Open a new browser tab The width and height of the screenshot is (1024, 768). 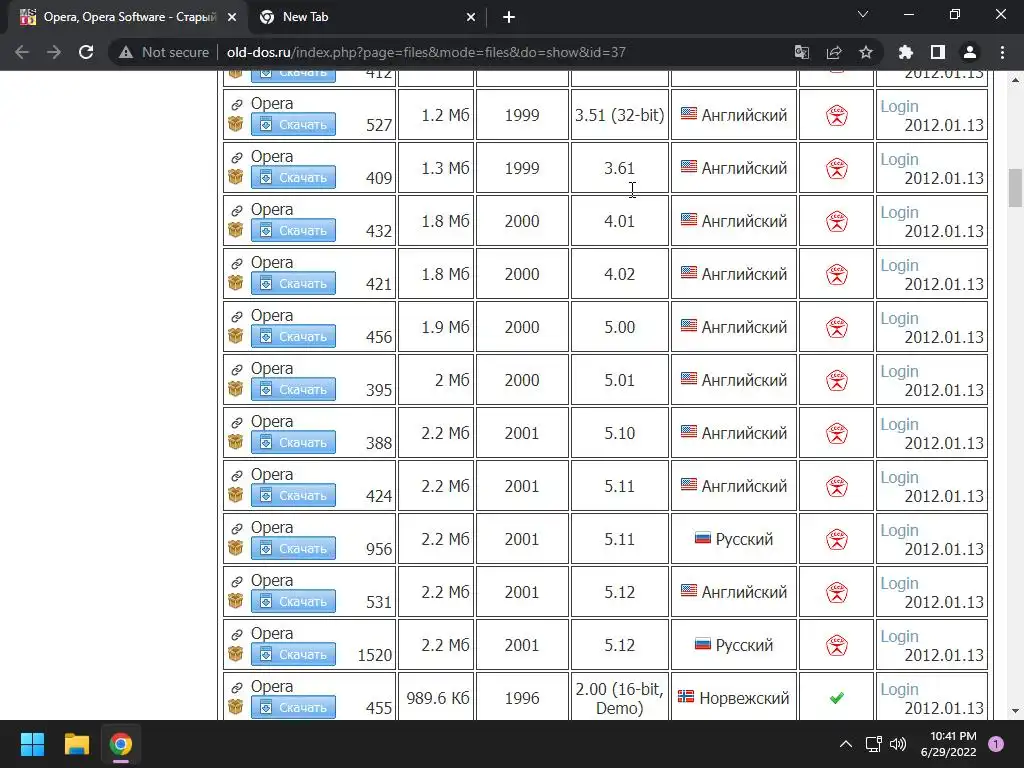click(x=509, y=17)
